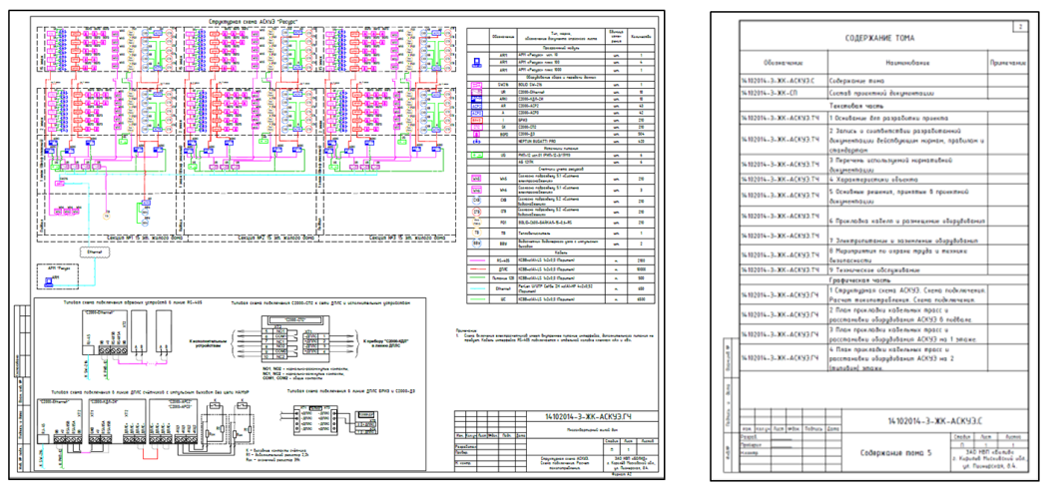Open the structural scheme drawing sheet
This screenshot has width=1050, height=492.
coord(340,245)
